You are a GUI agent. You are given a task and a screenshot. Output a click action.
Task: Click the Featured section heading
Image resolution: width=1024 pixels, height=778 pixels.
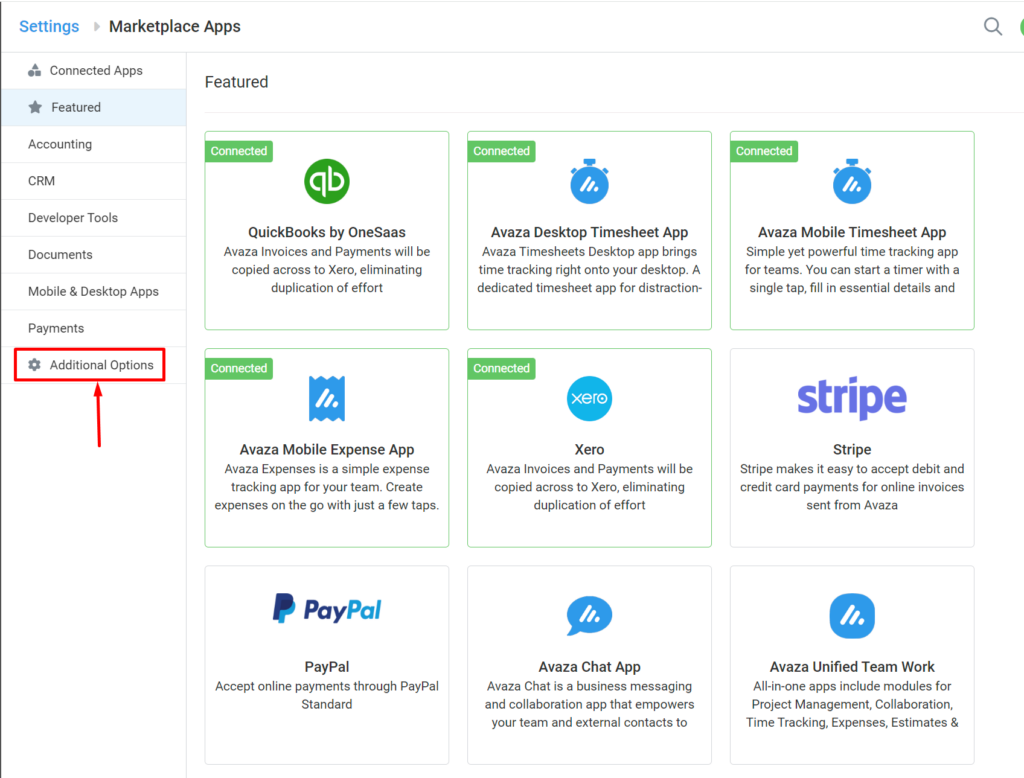236,82
